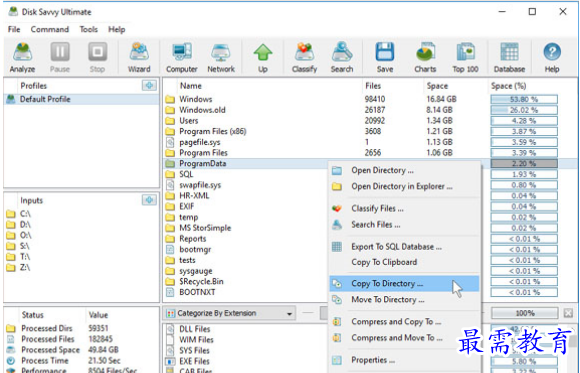Click the Network toolbar icon

[221, 57]
